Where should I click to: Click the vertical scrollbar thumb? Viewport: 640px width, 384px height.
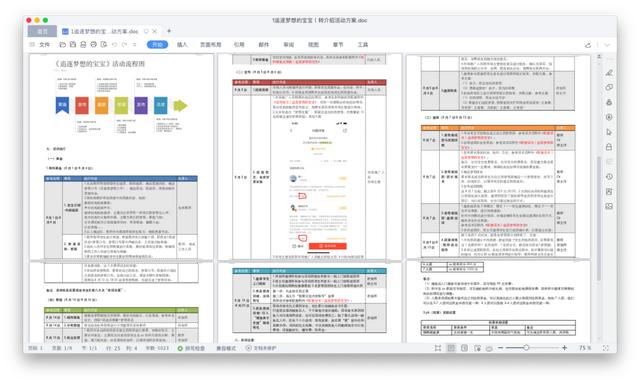tap(599, 218)
